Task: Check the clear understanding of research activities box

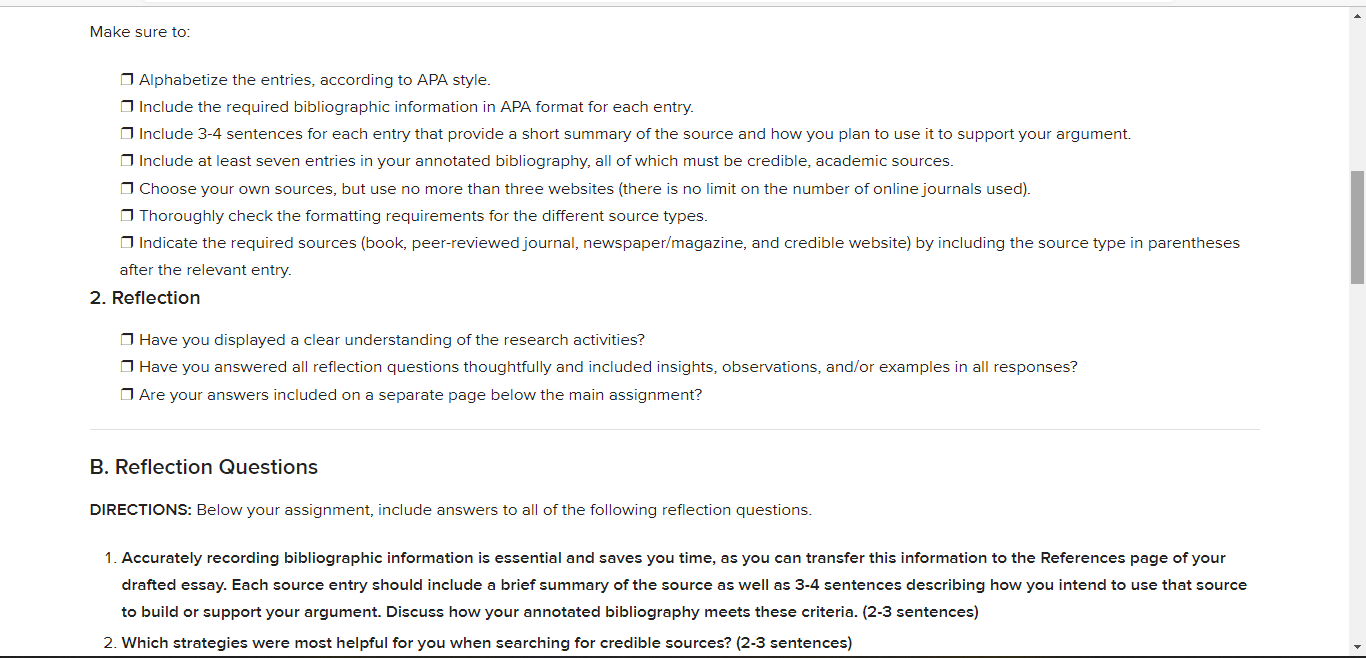Action: coord(127,340)
